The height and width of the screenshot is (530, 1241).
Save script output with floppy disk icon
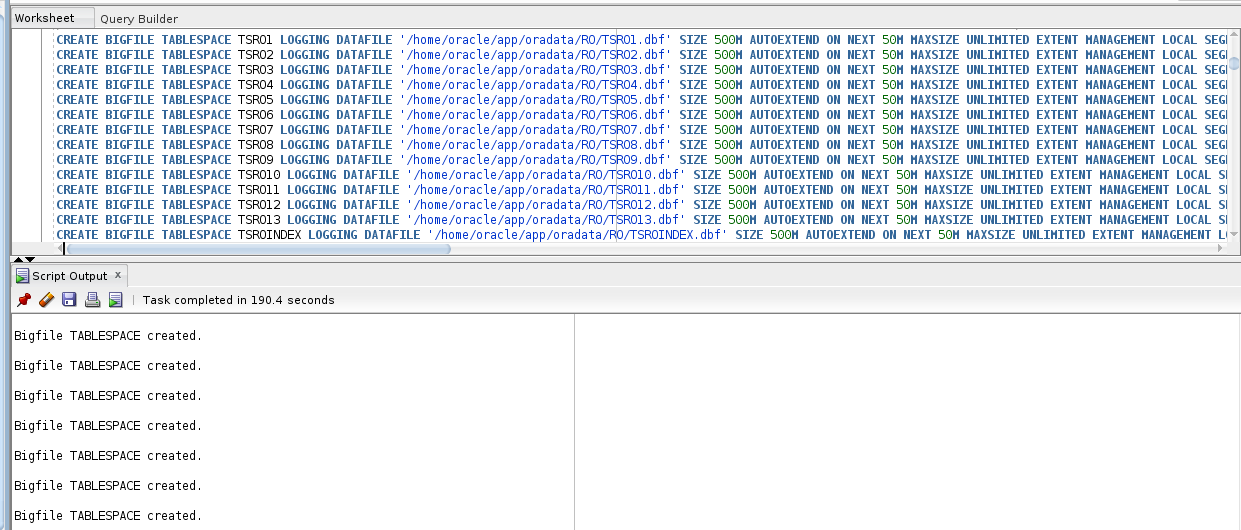(69, 300)
